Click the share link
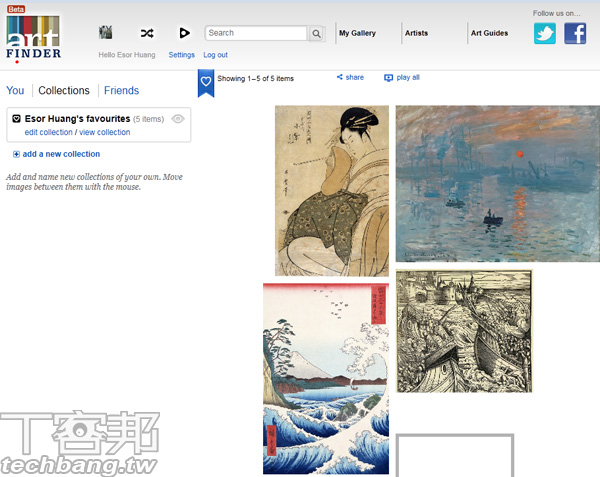The image size is (600, 477). 350,77
